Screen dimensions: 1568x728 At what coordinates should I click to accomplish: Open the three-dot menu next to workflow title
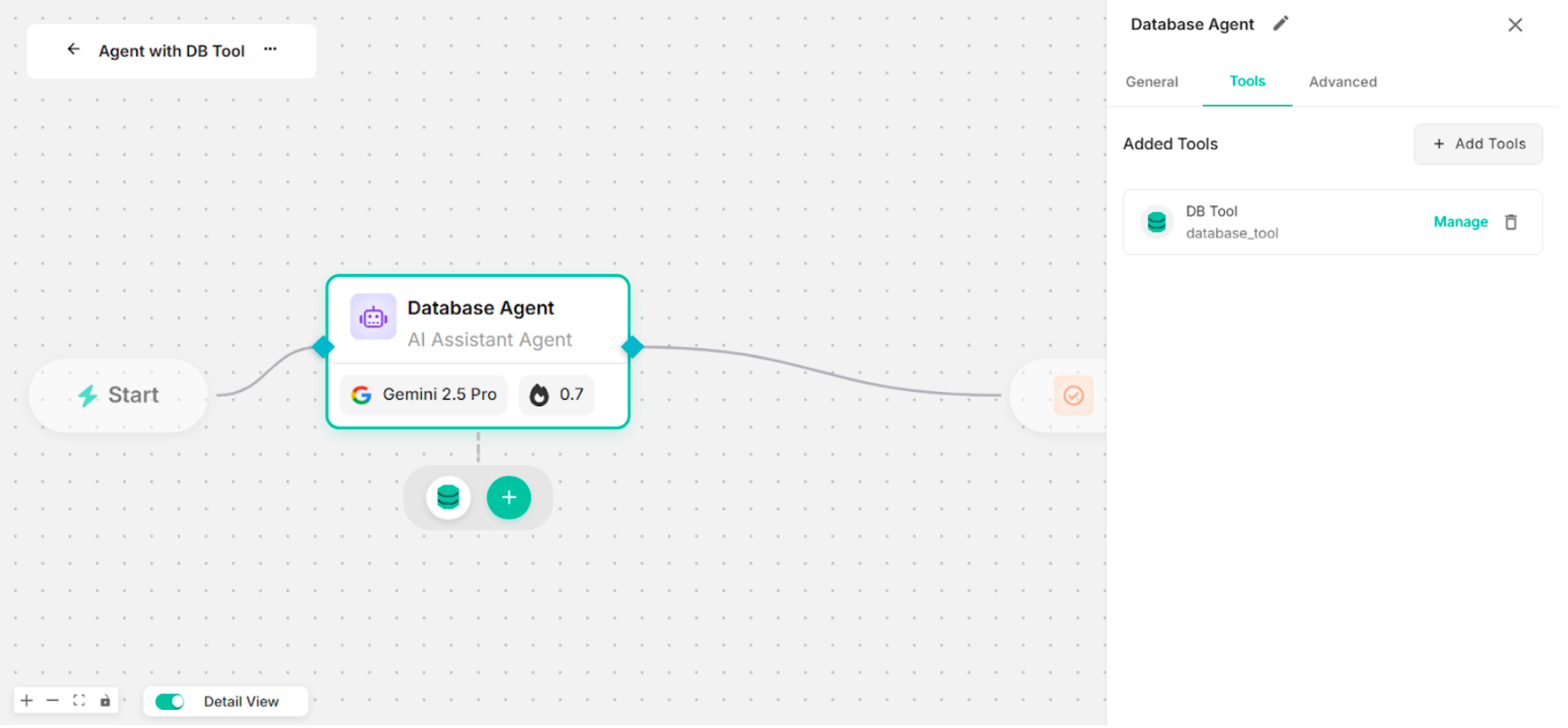tap(270, 49)
